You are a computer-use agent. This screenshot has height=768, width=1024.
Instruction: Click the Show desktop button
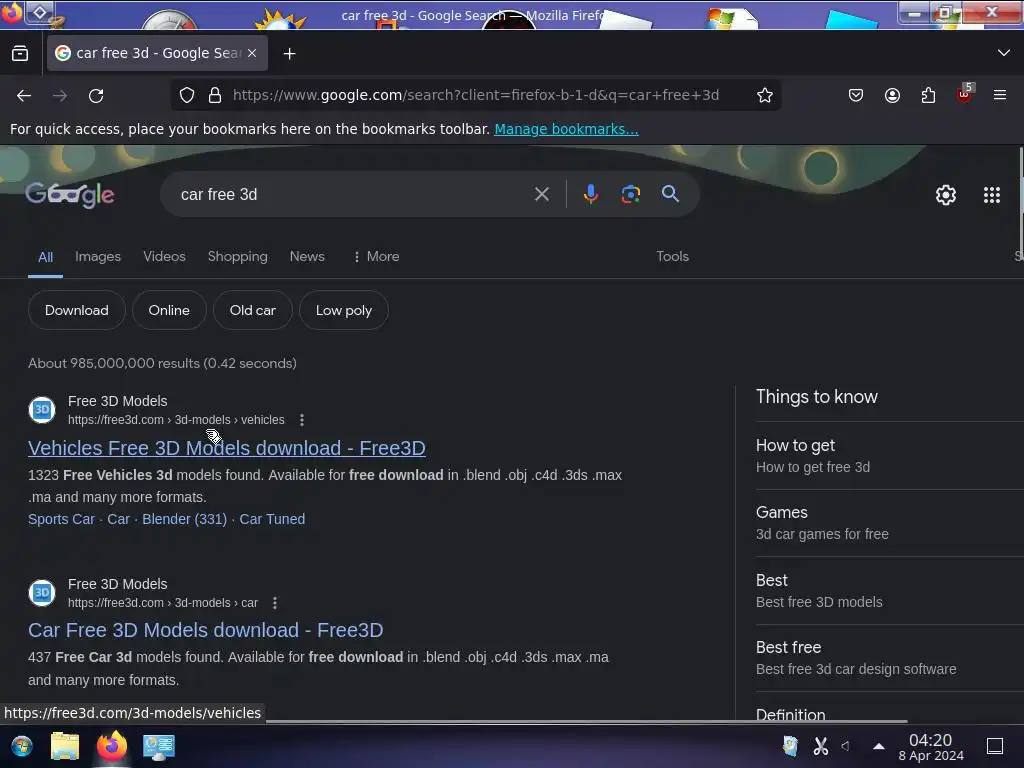point(995,746)
